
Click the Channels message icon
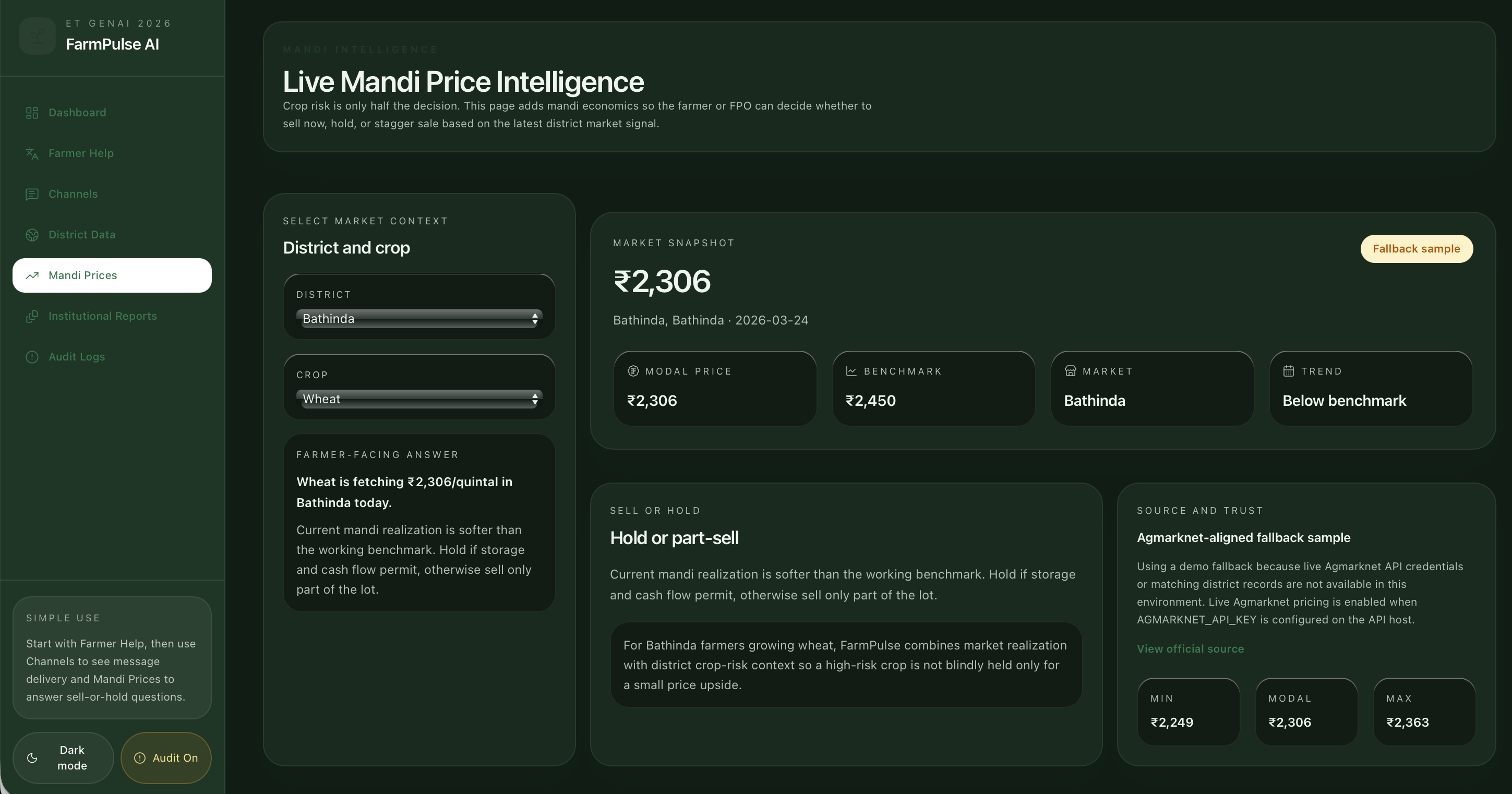[32, 194]
